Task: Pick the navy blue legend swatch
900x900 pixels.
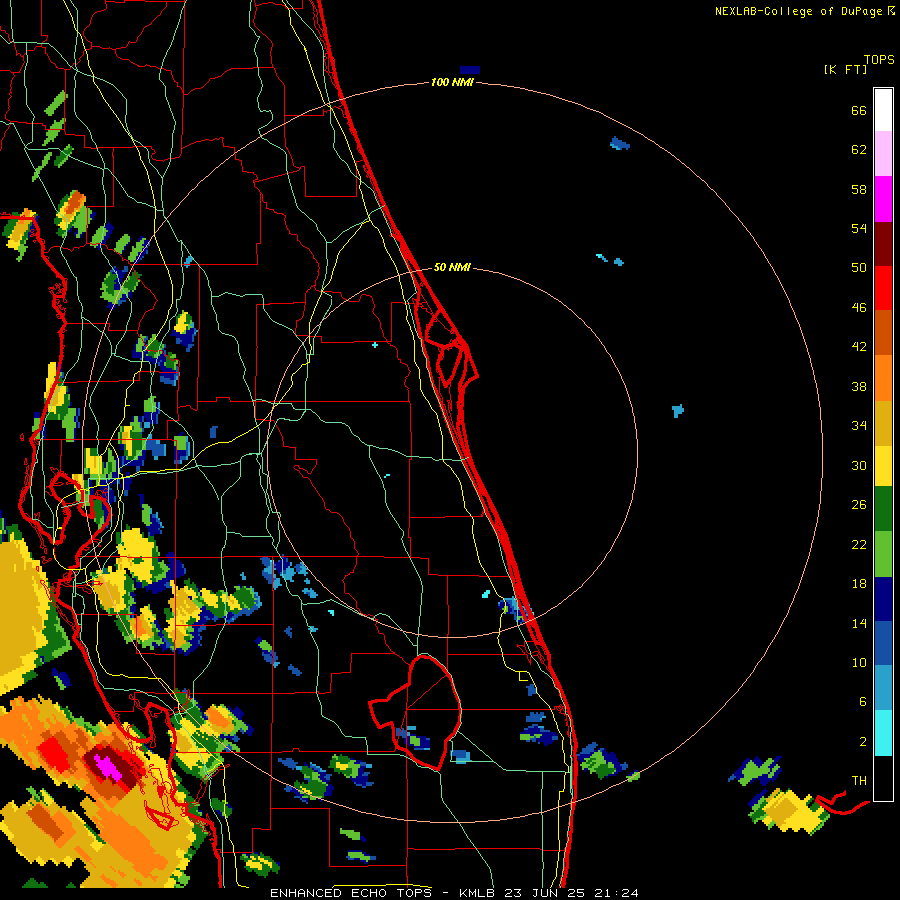Action: point(883,599)
